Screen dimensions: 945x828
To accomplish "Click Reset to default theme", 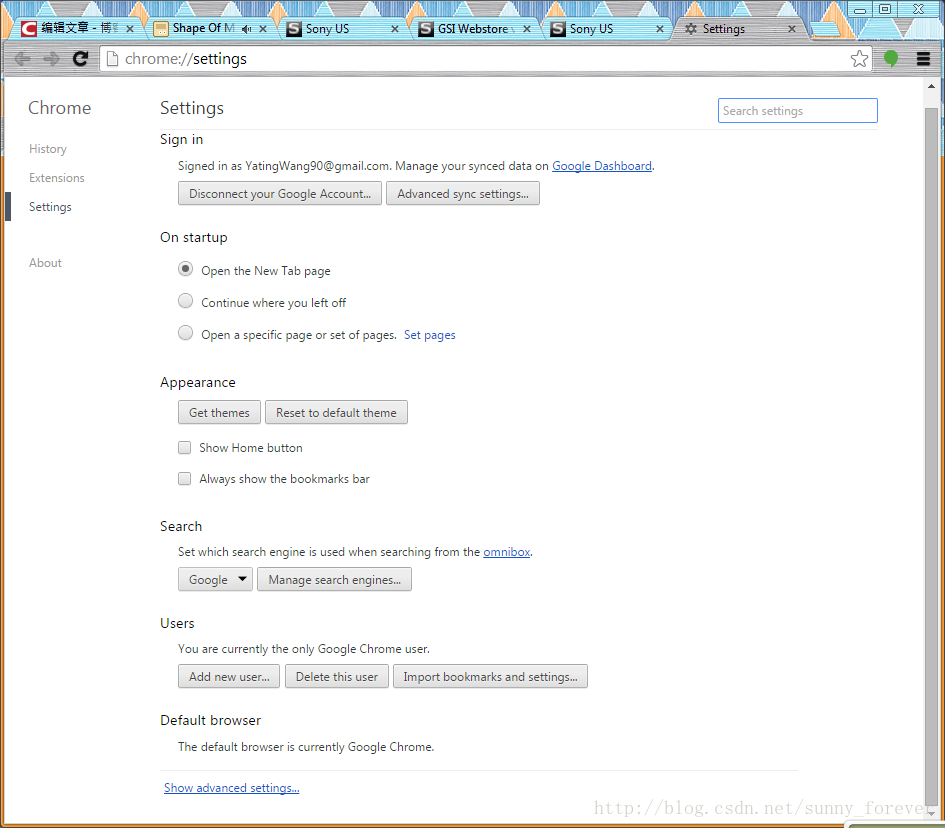I will pyautogui.click(x=336, y=412).
